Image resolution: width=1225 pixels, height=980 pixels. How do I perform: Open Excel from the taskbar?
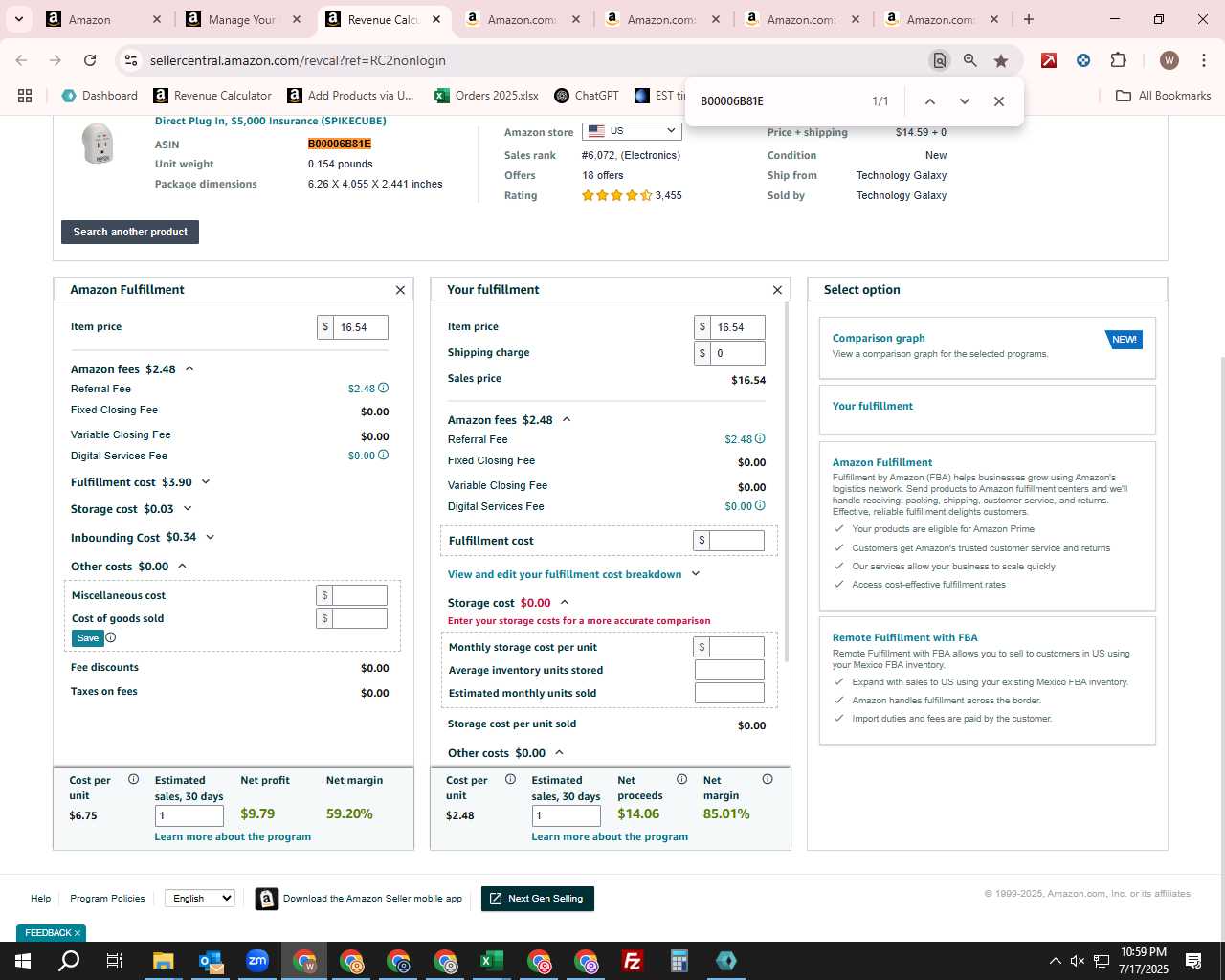[x=492, y=961]
